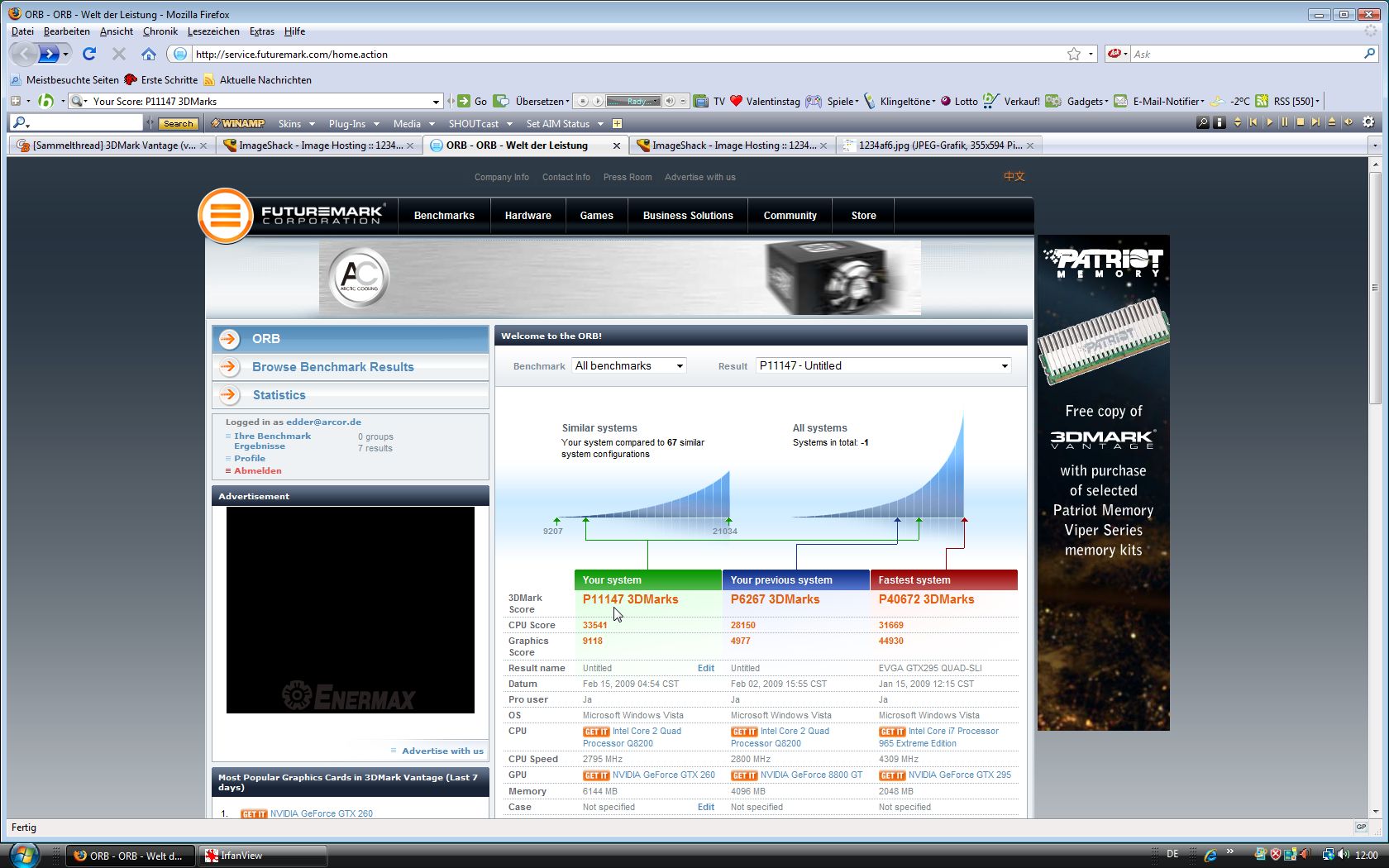The image size is (1389, 868).
Task: Click the yellow Winamp Search button
Action: [x=178, y=123]
